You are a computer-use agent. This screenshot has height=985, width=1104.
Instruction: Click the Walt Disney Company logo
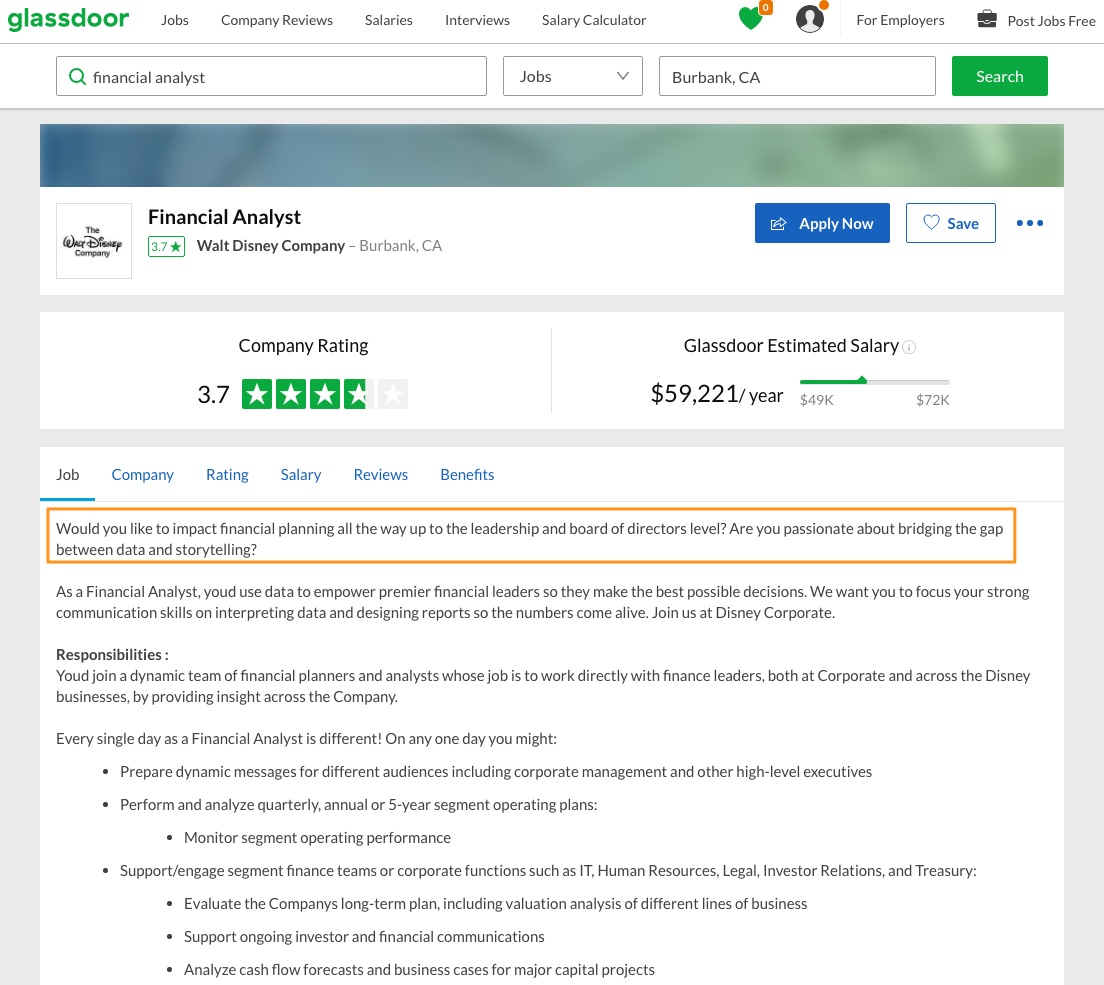coord(94,241)
